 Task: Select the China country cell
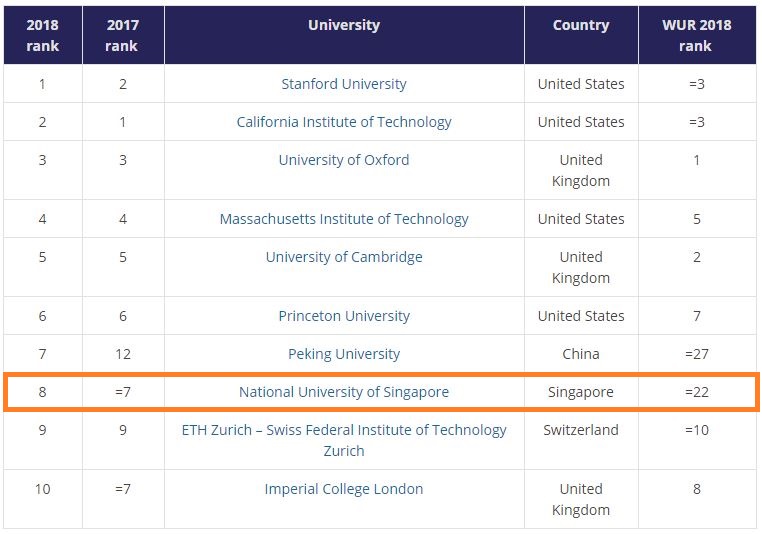581,354
